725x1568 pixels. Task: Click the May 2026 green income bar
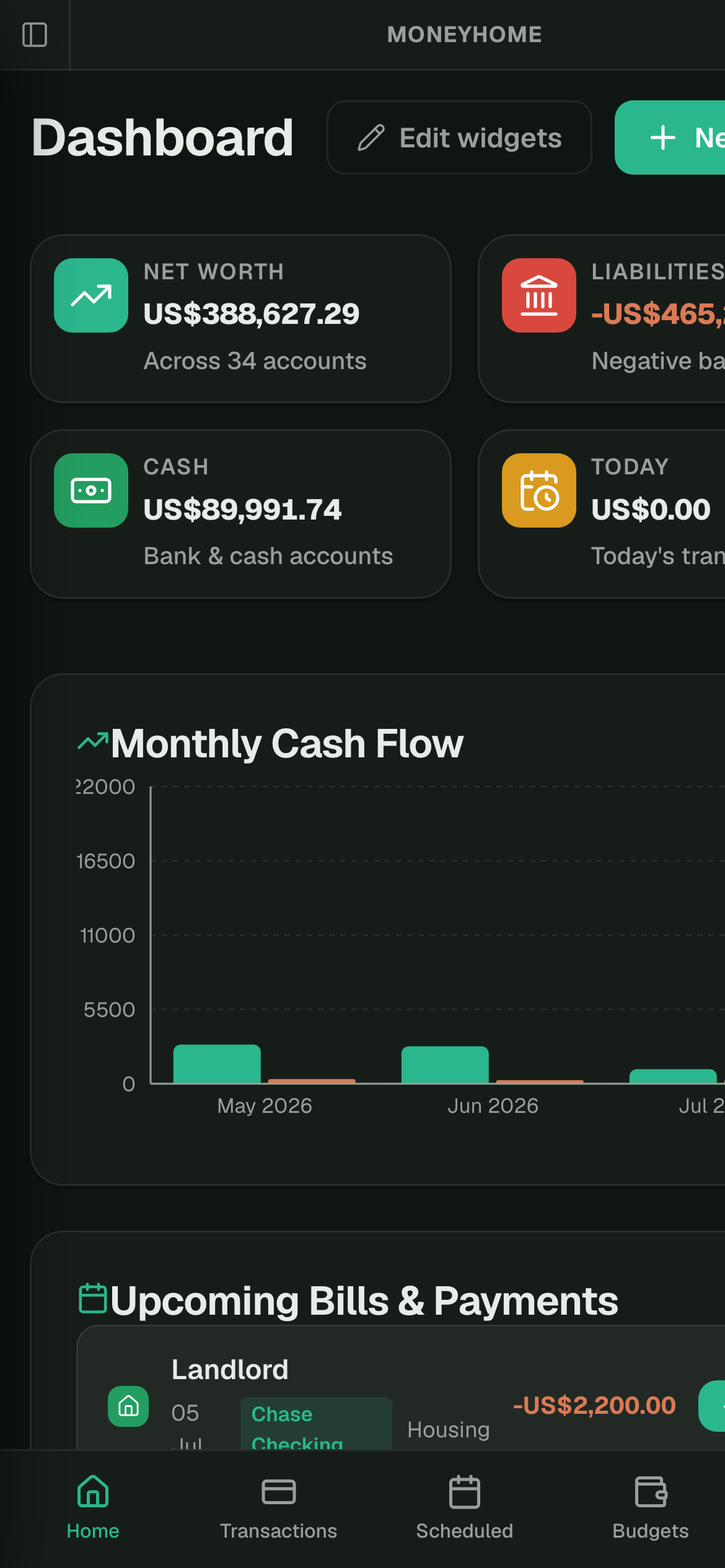click(217, 1064)
